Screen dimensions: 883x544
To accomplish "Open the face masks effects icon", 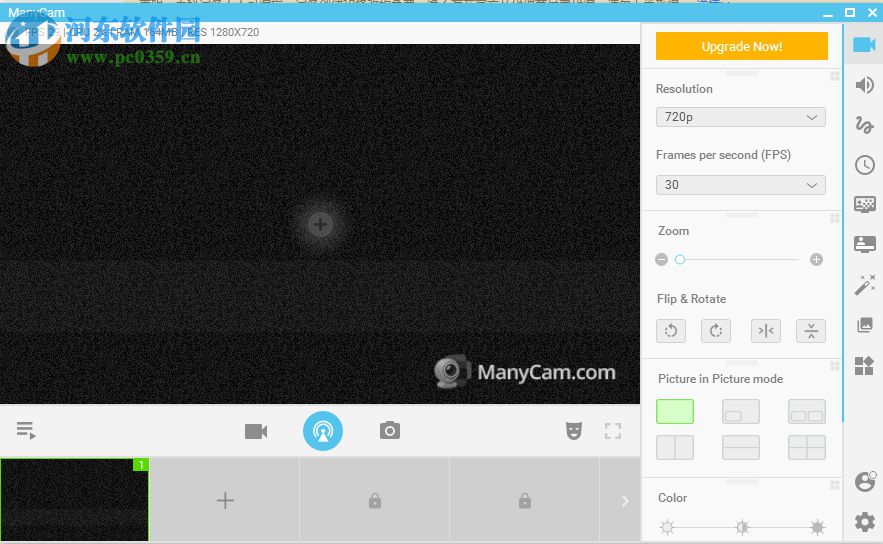I will [x=573, y=431].
